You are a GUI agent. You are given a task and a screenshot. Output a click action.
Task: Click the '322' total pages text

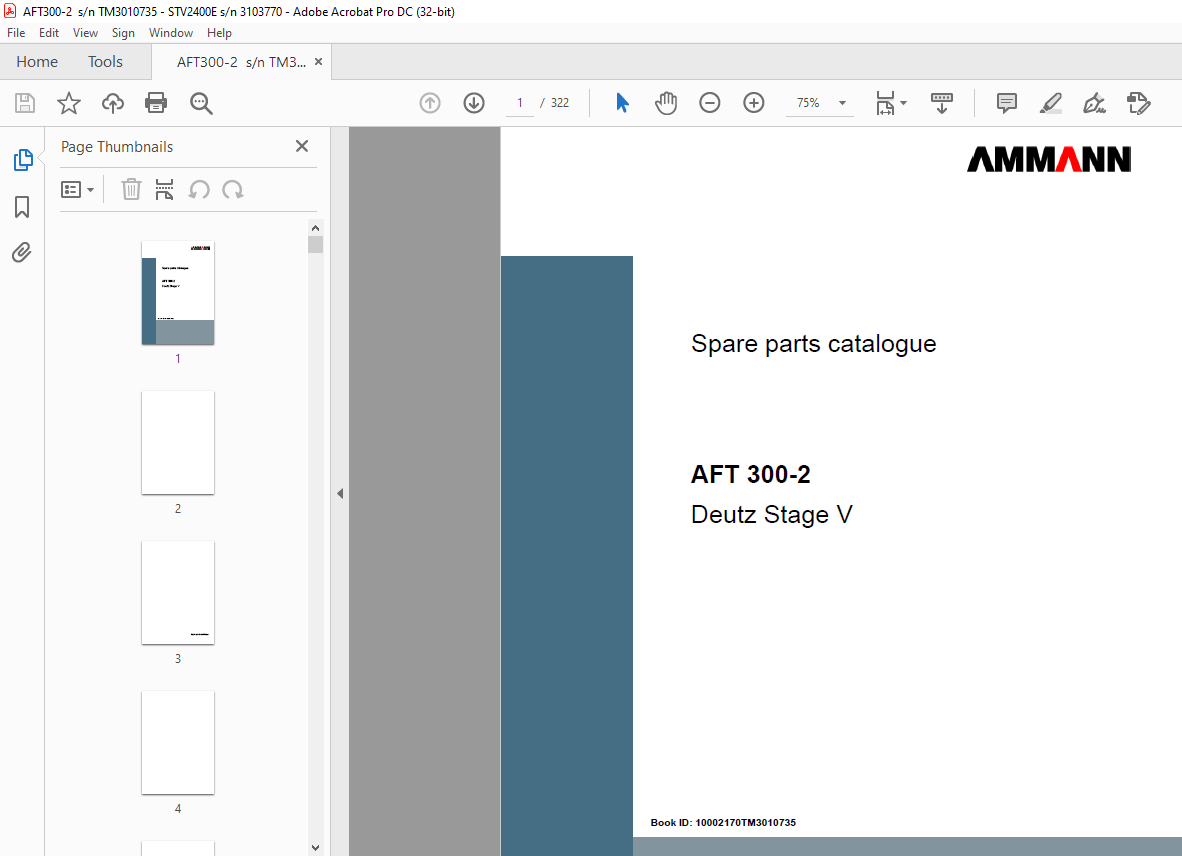point(559,103)
